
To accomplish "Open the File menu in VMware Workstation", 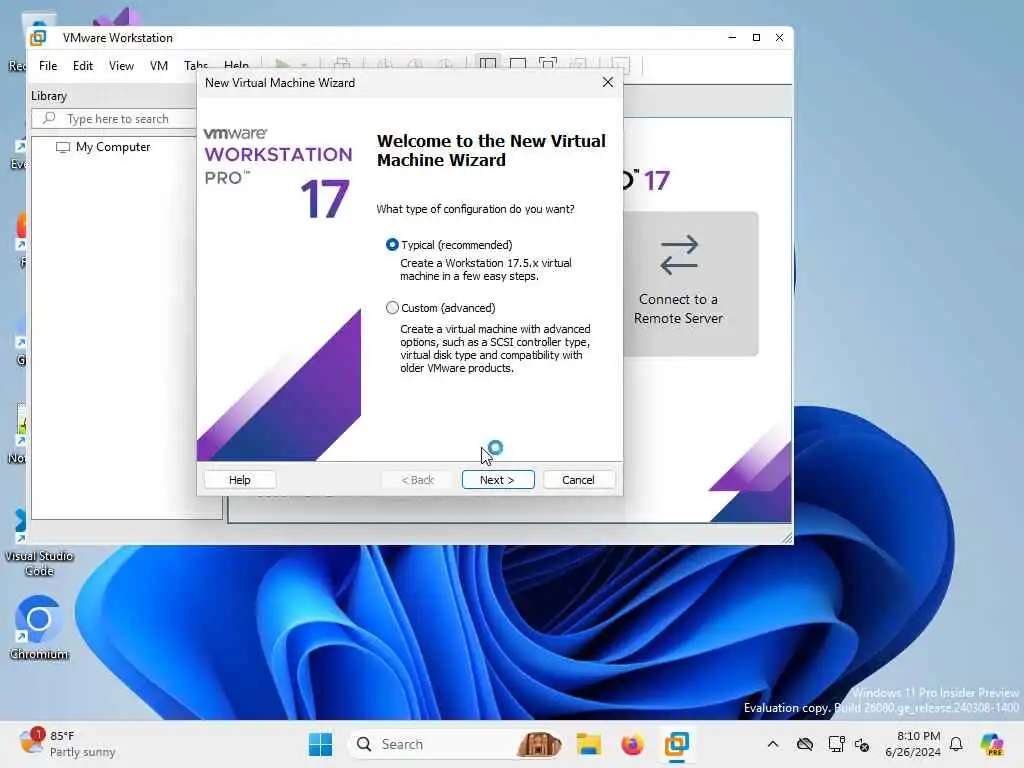I will [48, 66].
